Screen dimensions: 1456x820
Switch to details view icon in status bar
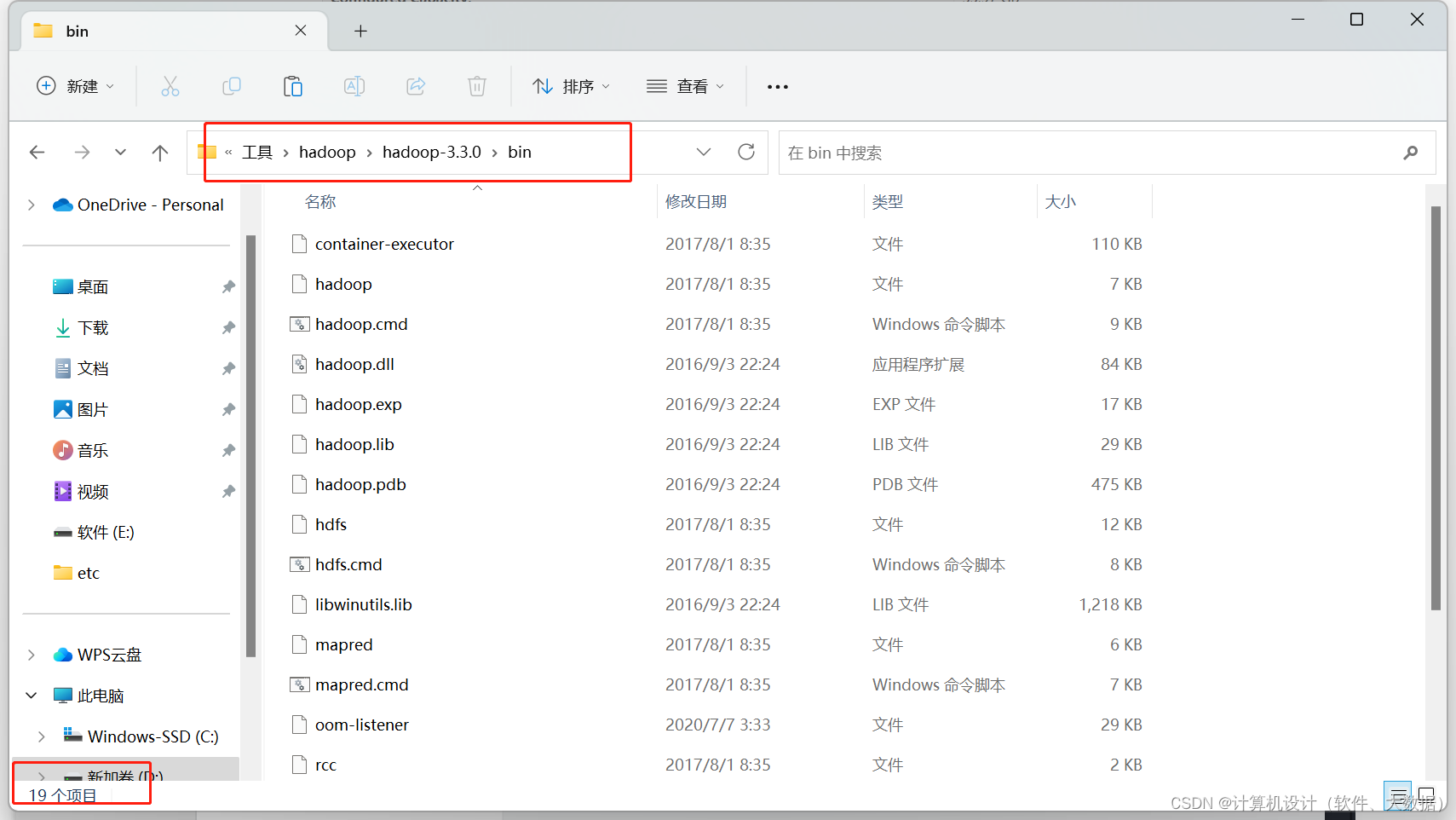click(1398, 796)
